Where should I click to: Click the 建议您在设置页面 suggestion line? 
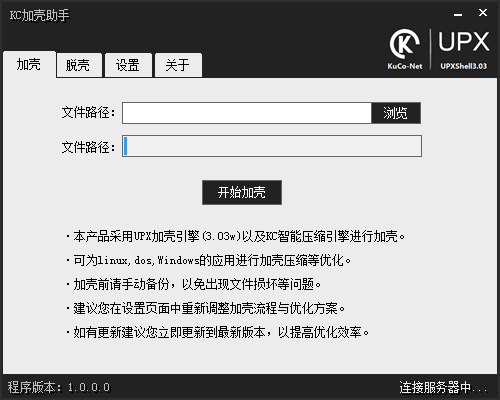[x=205, y=308]
